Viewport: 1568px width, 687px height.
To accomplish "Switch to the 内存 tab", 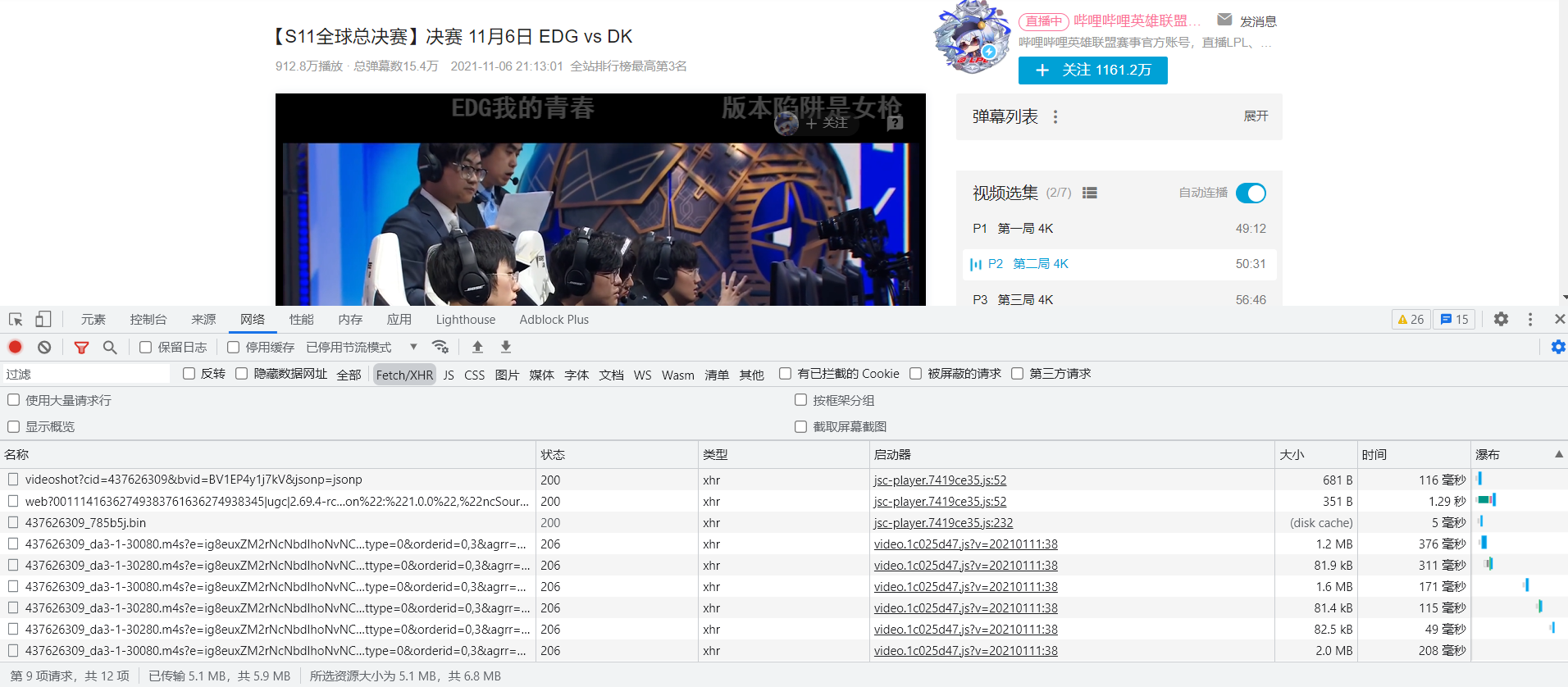I will pyautogui.click(x=350, y=320).
